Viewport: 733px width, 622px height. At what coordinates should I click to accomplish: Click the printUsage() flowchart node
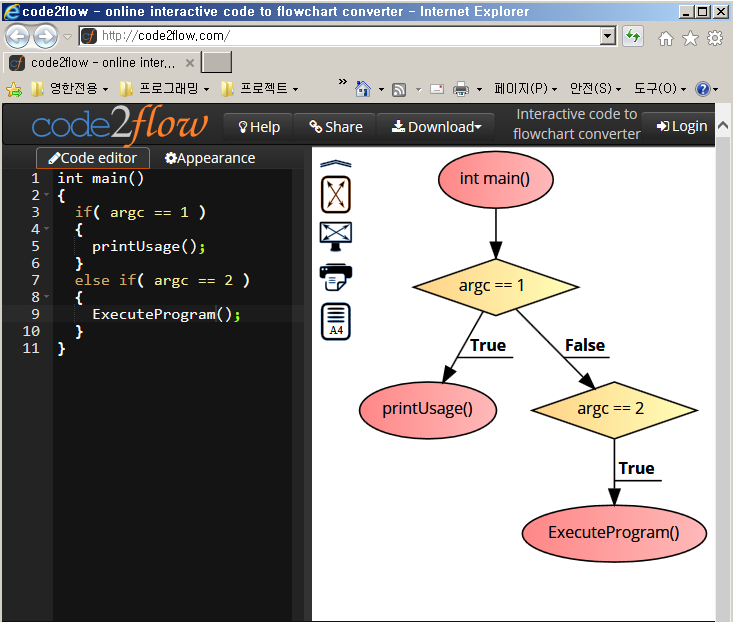427,408
